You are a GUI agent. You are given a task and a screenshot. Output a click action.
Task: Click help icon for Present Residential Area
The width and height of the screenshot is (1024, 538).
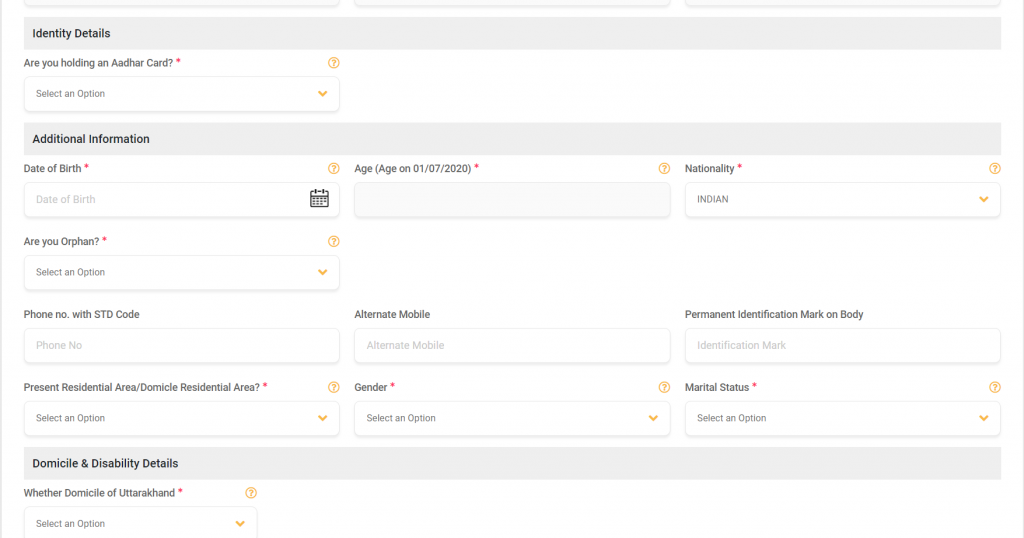coord(334,387)
